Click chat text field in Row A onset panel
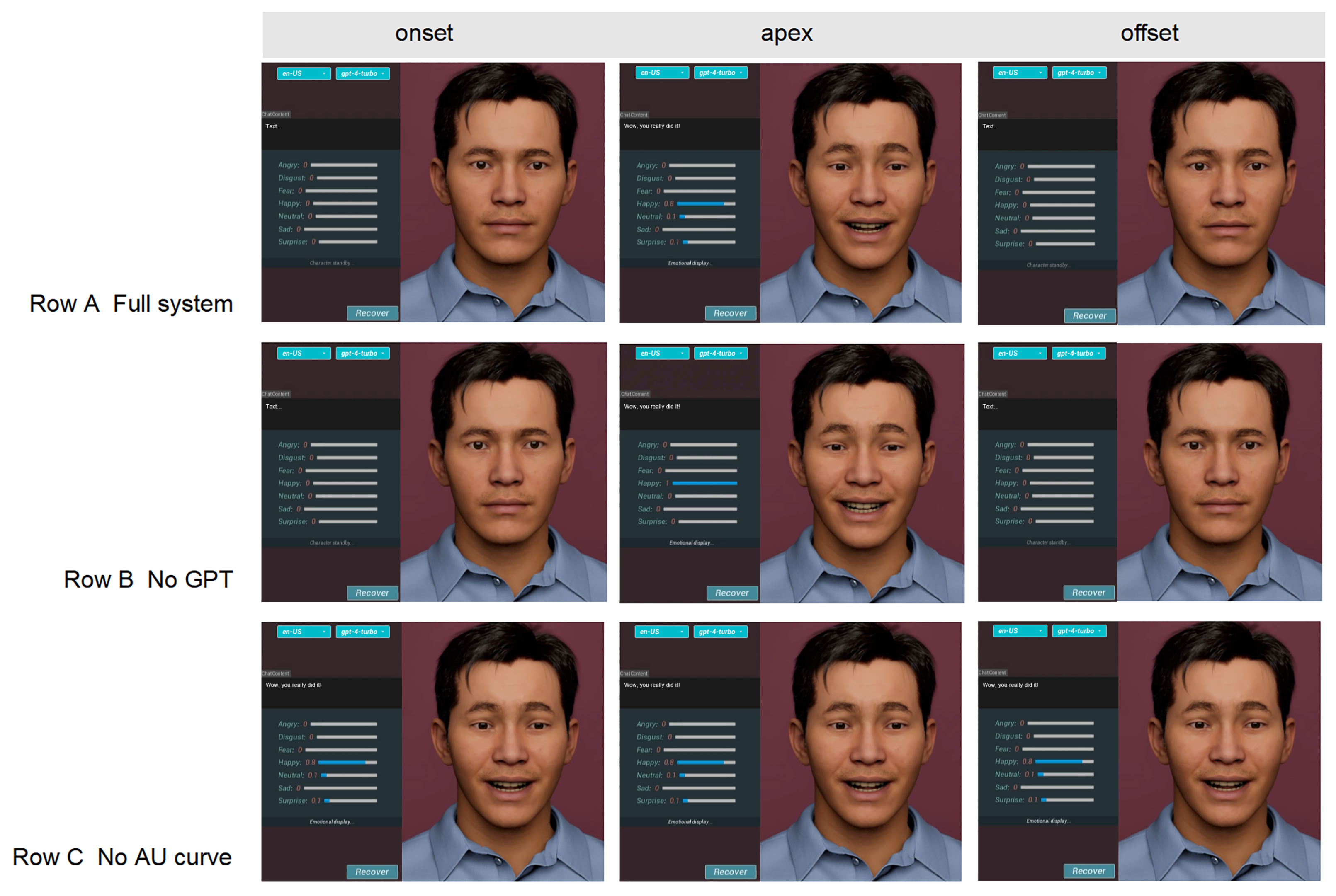Image resolution: width=1336 pixels, height=896 pixels. (x=330, y=134)
